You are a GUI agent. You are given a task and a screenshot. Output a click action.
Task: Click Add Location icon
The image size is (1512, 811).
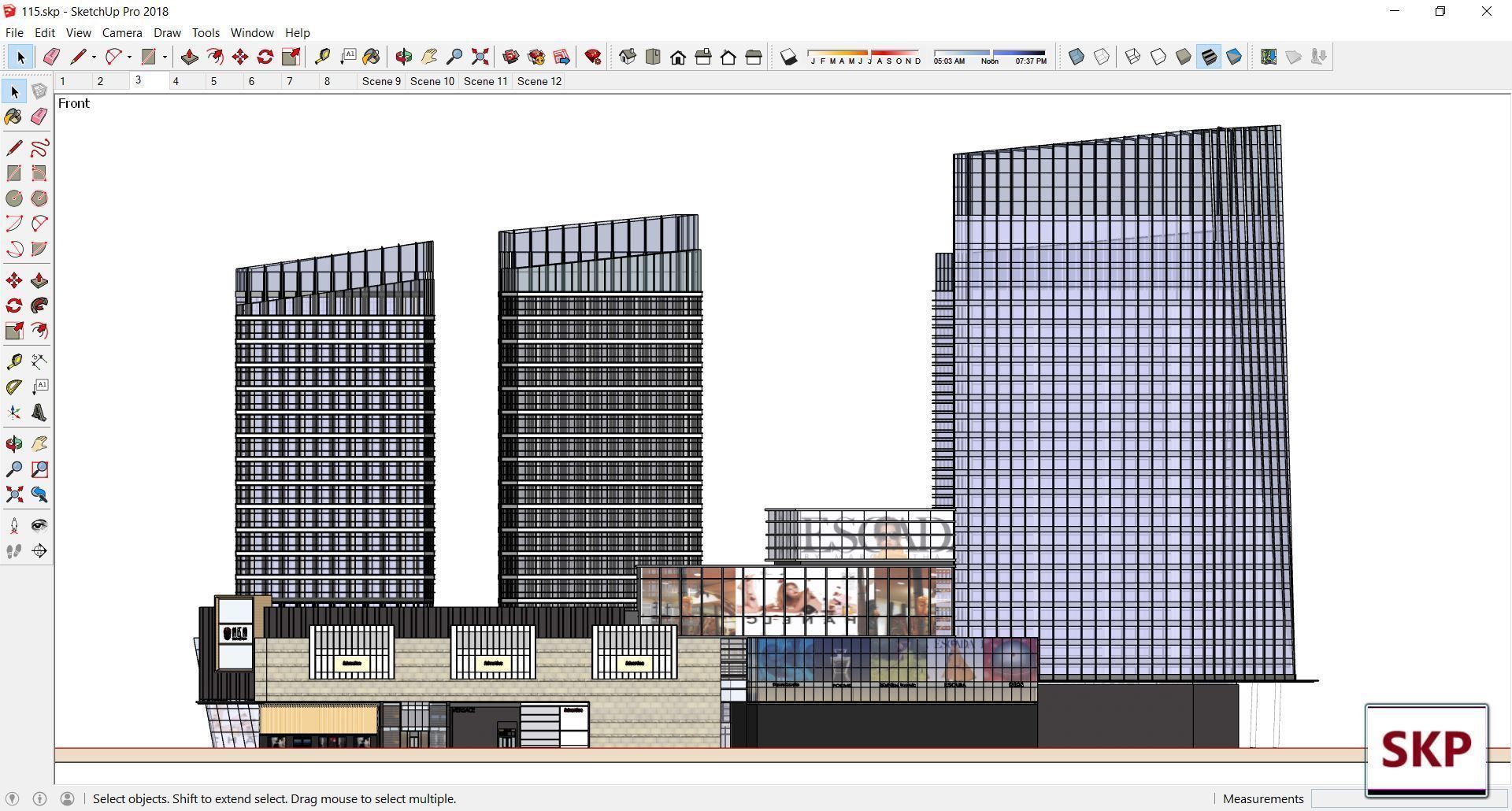click(1268, 57)
